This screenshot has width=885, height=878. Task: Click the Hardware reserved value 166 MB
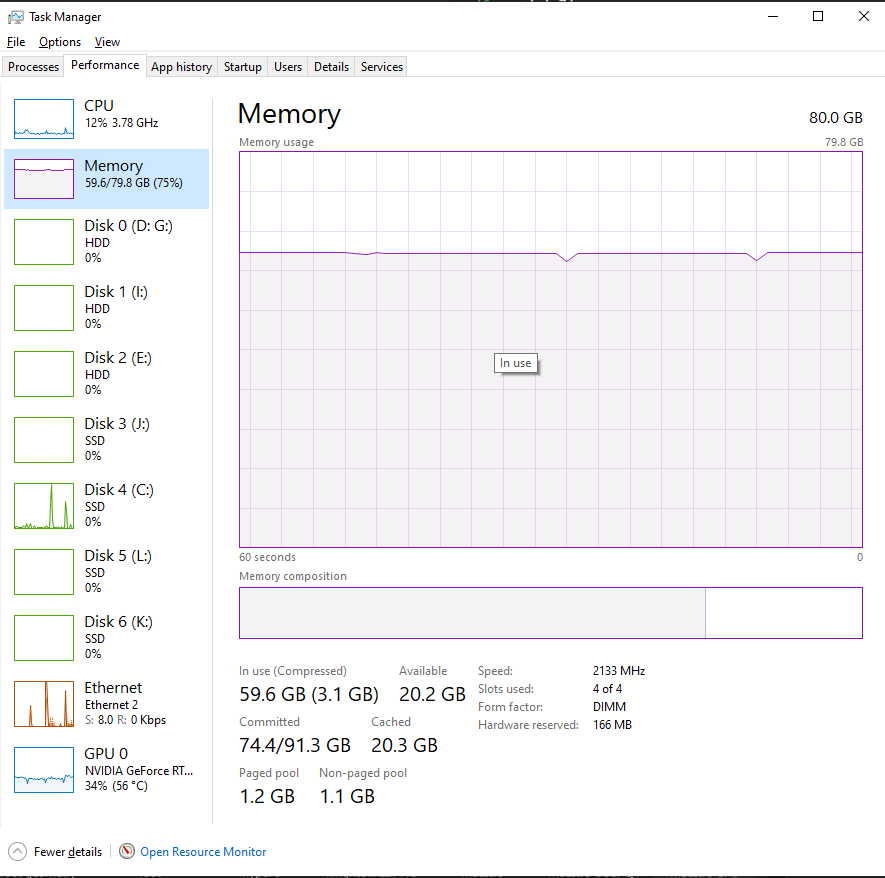click(x=612, y=725)
